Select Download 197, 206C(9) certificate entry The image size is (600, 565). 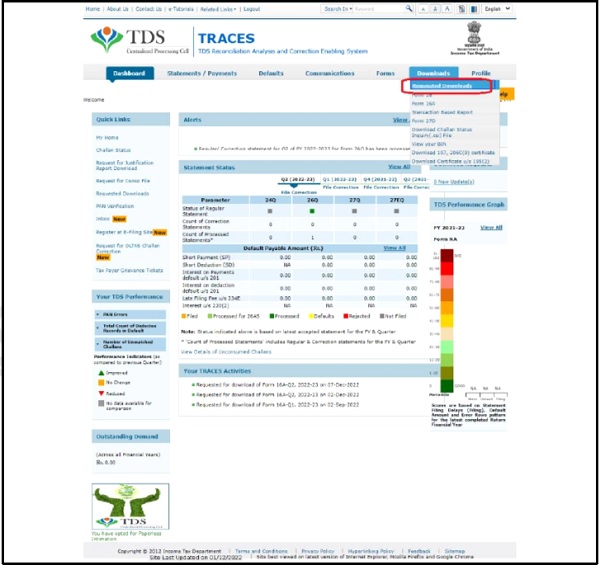coord(453,153)
